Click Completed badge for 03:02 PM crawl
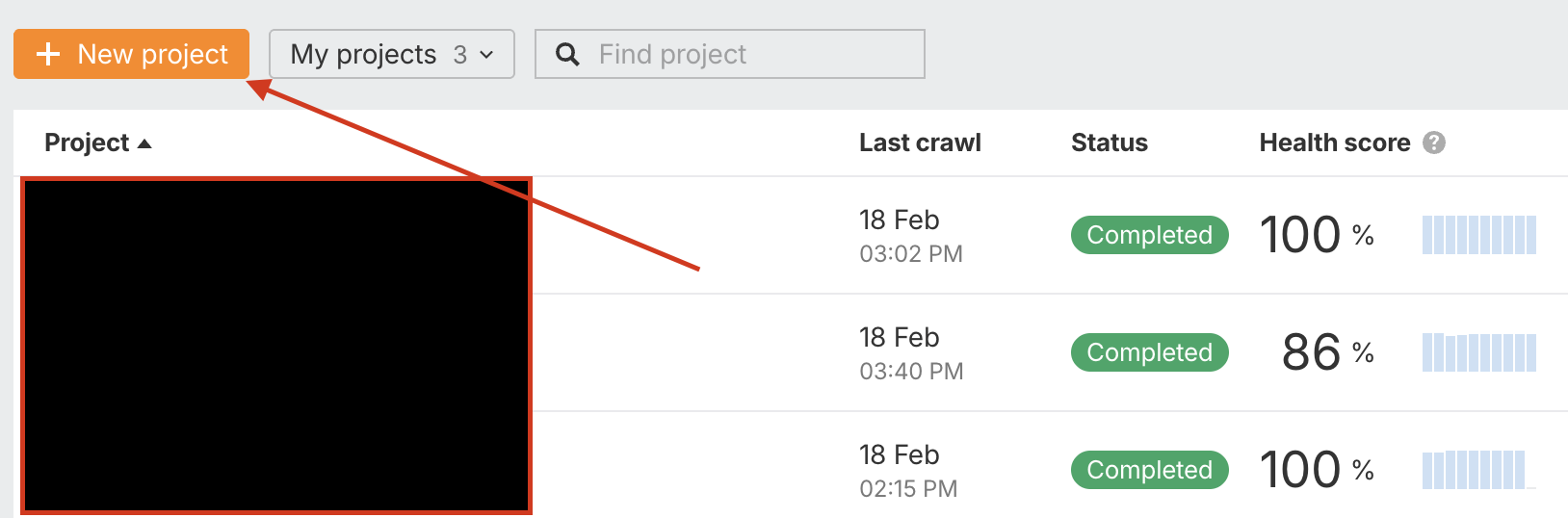 tap(1149, 235)
